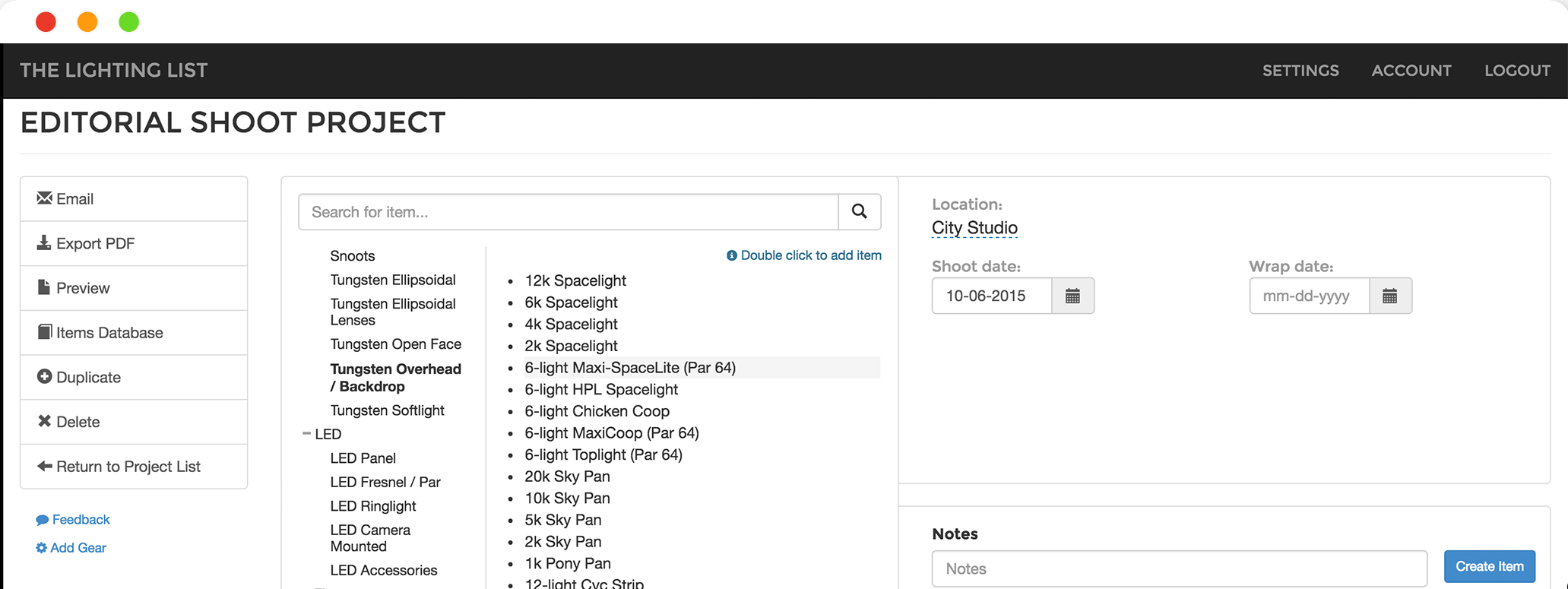
Task: Click Return to Project List
Action: 134,467
